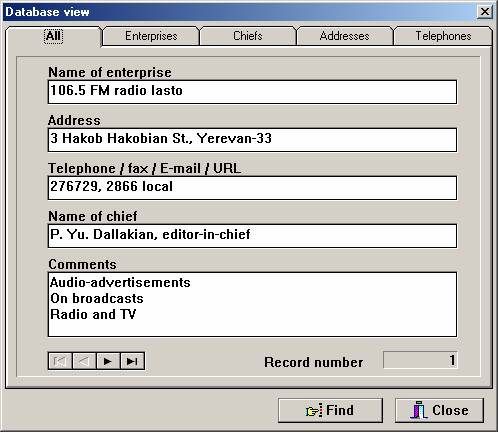The height and width of the screenshot is (432, 498).
Task: Close the Database view window
Action: 485,12
